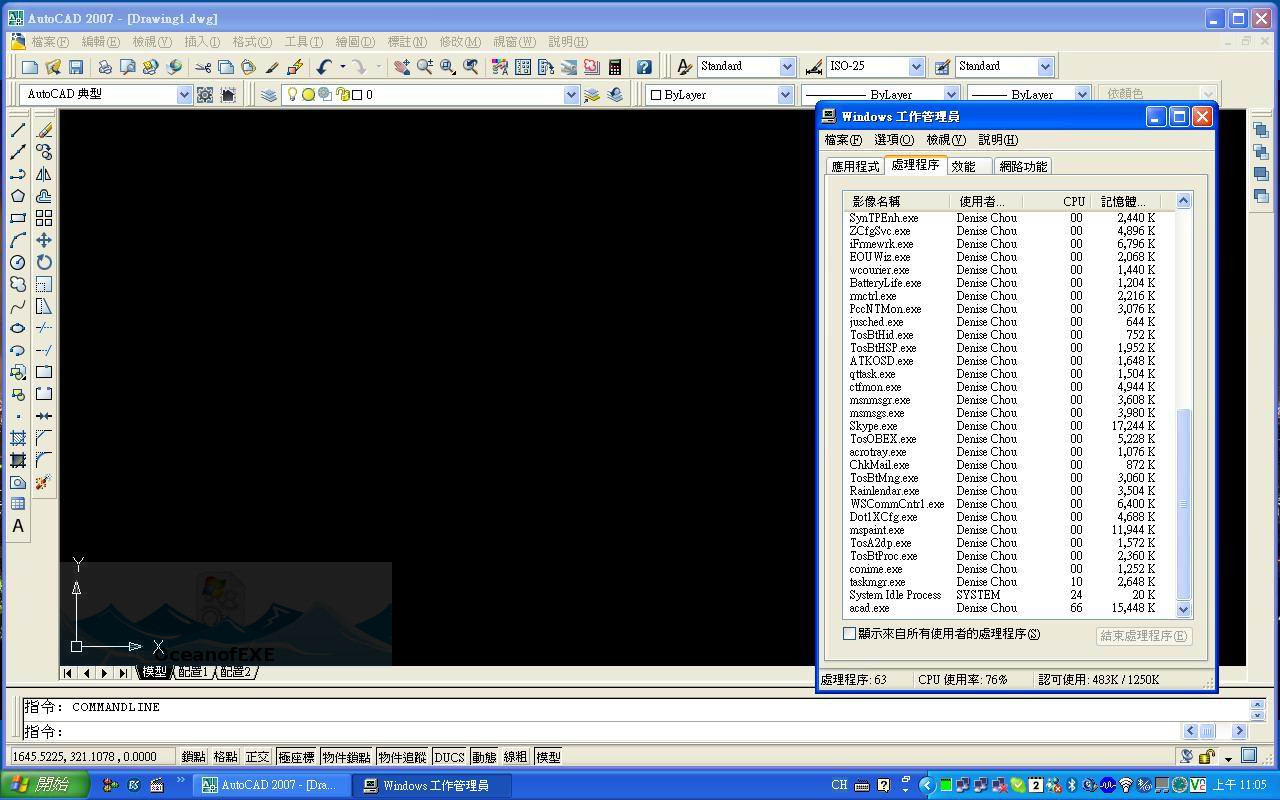The height and width of the screenshot is (800, 1280).
Task: Sort processes by 影像名稱 column header
Action: point(896,201)
